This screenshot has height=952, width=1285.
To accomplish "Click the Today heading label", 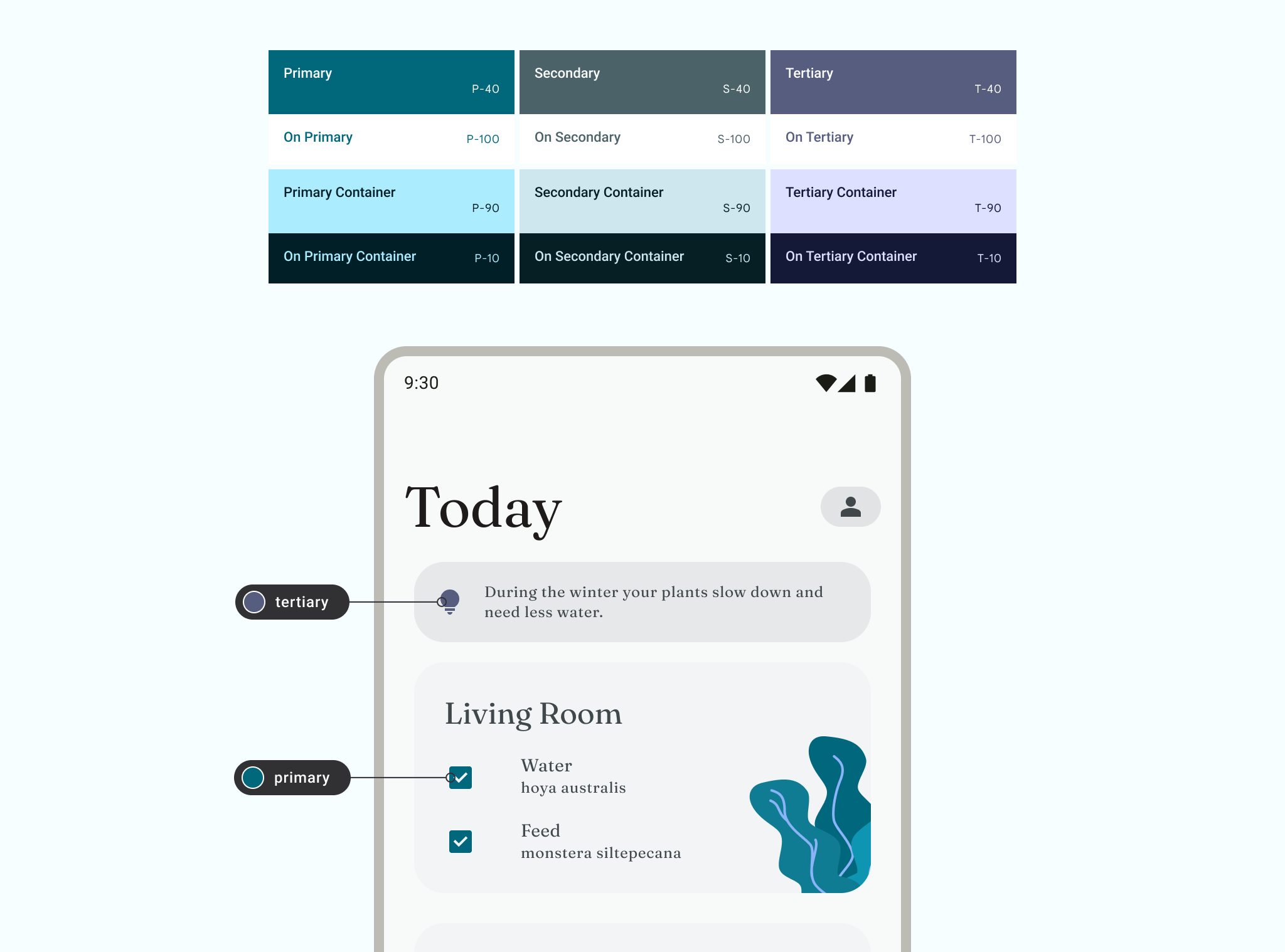I will pos(484,506).
